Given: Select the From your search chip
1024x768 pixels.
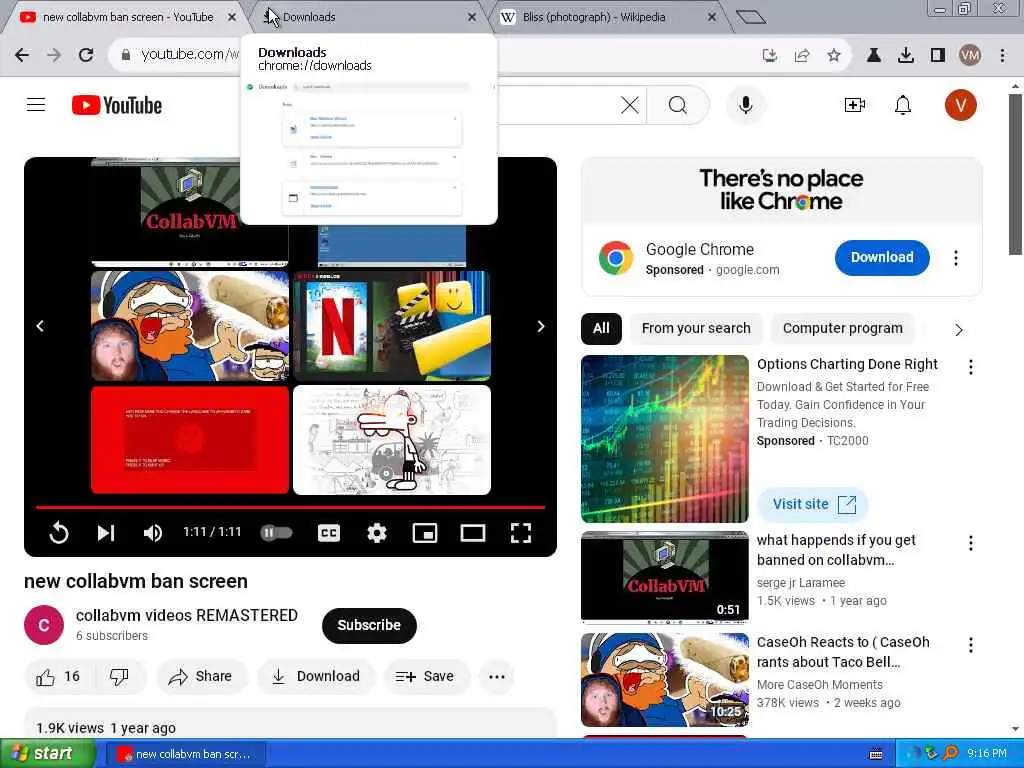Looking at the screenshot, I should 696,328.
